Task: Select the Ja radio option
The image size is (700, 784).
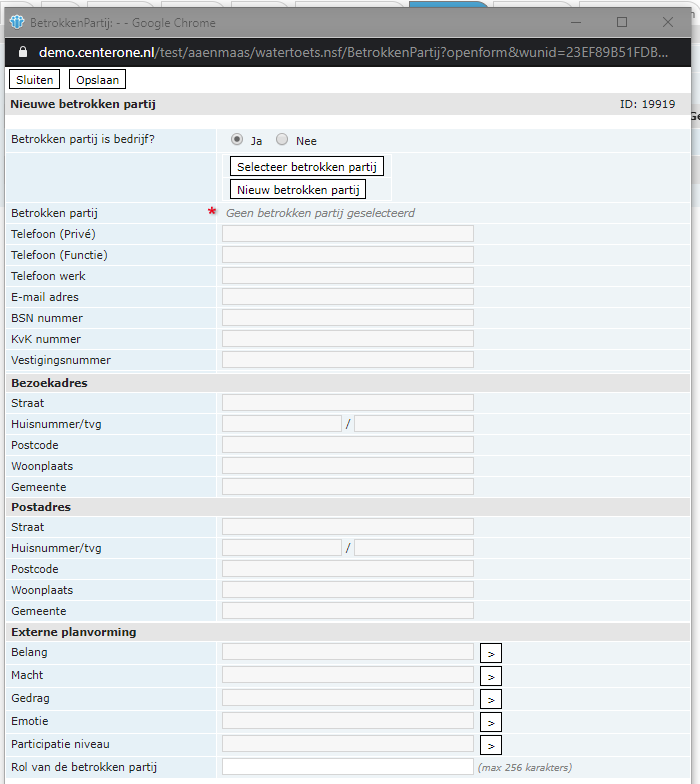Action: [237, 140]
